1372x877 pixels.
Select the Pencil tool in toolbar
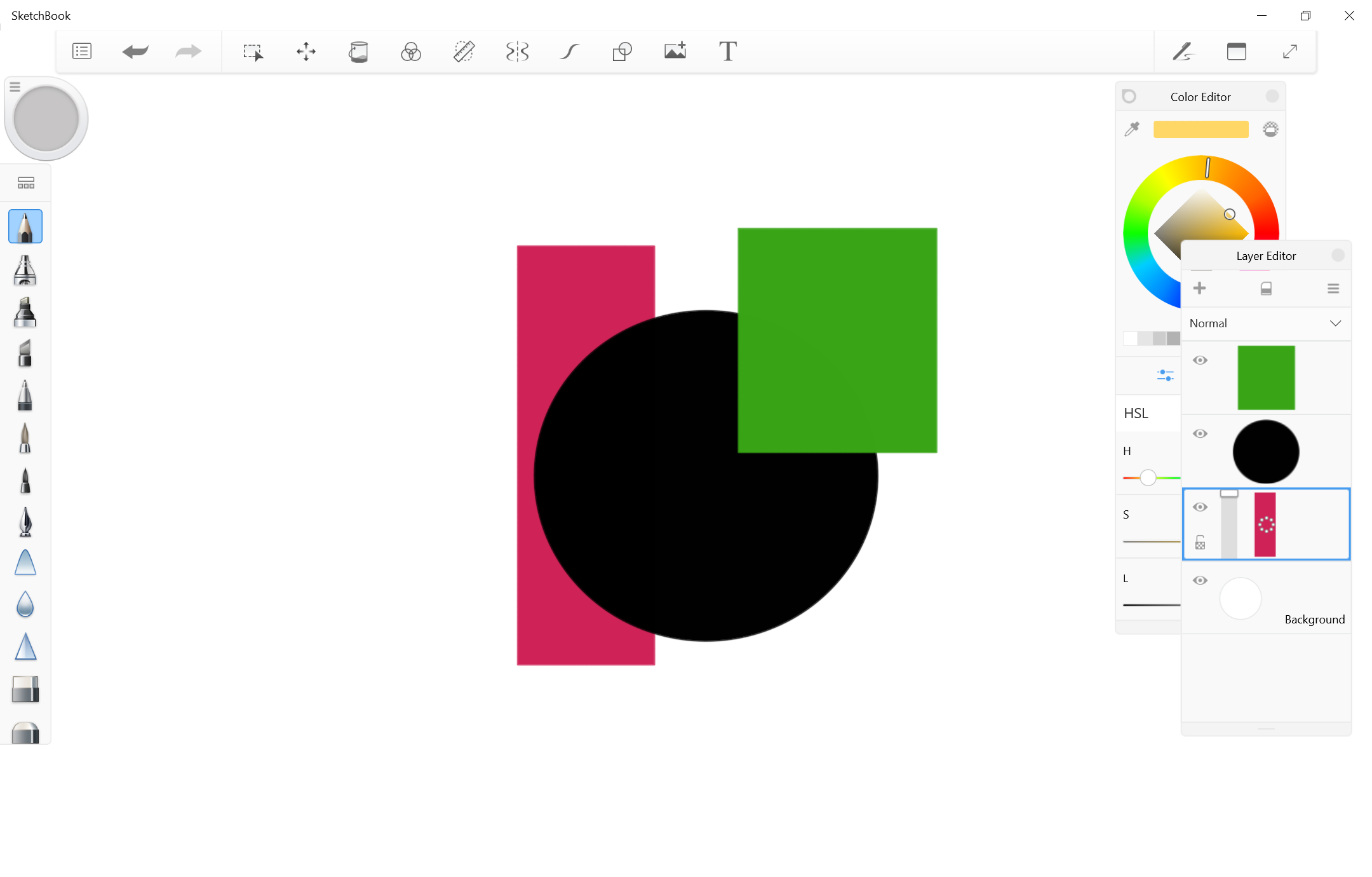point(26,226)
